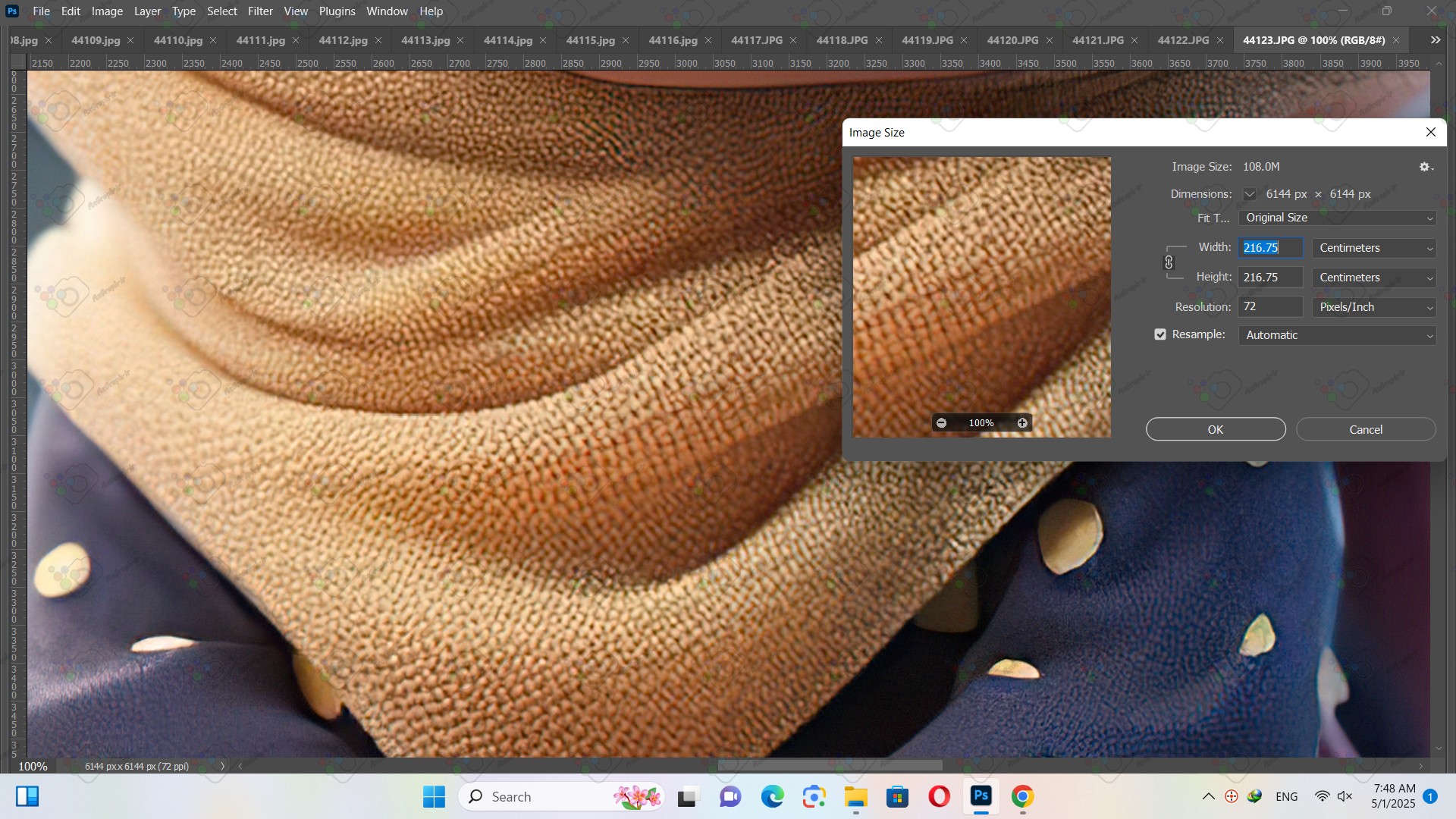Open the Resolution Pixels/Inch unit dropdown
1456x819 pixels.
pos(1374,307)
